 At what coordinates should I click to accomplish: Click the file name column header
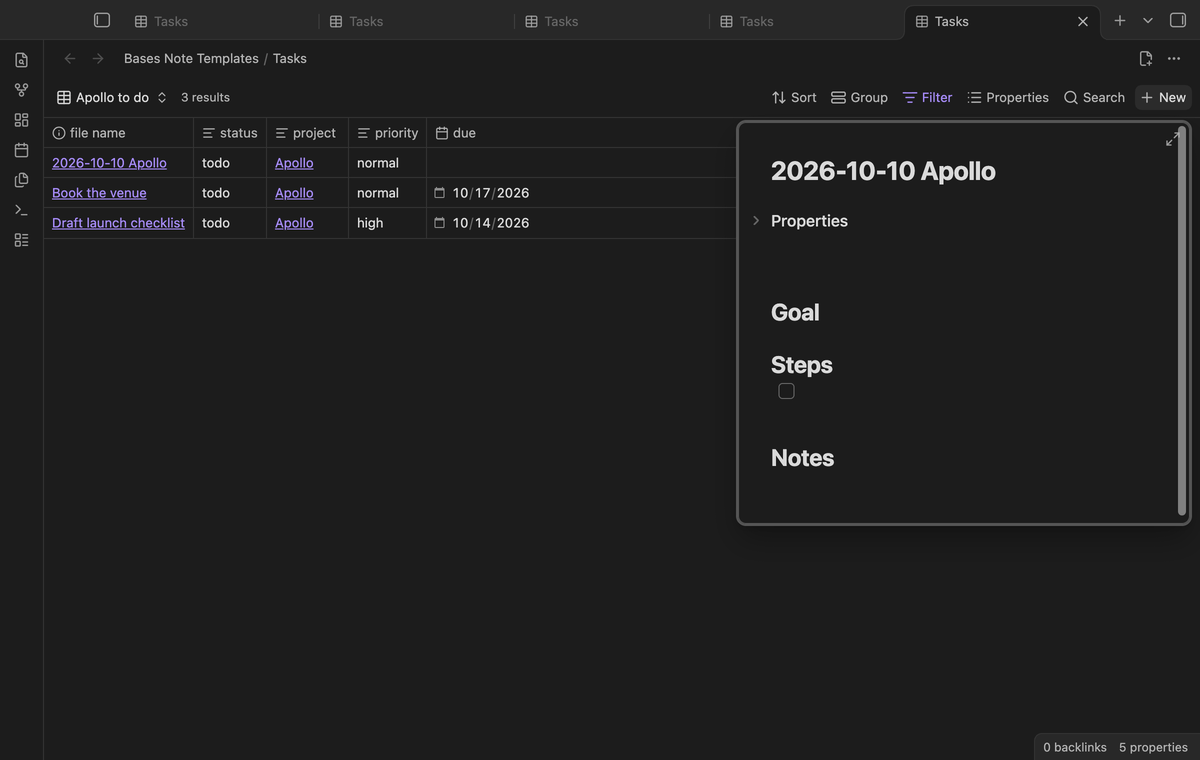119,133
